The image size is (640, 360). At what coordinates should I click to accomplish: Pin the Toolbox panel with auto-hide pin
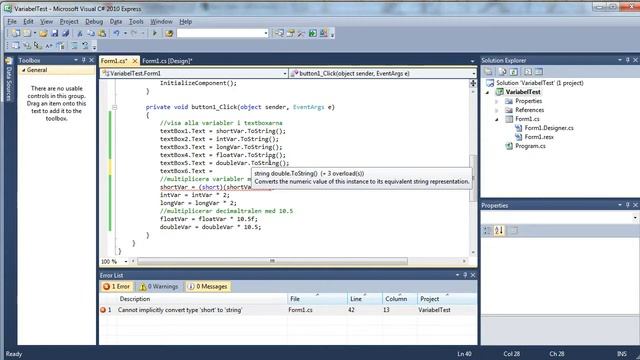[84, 60]
